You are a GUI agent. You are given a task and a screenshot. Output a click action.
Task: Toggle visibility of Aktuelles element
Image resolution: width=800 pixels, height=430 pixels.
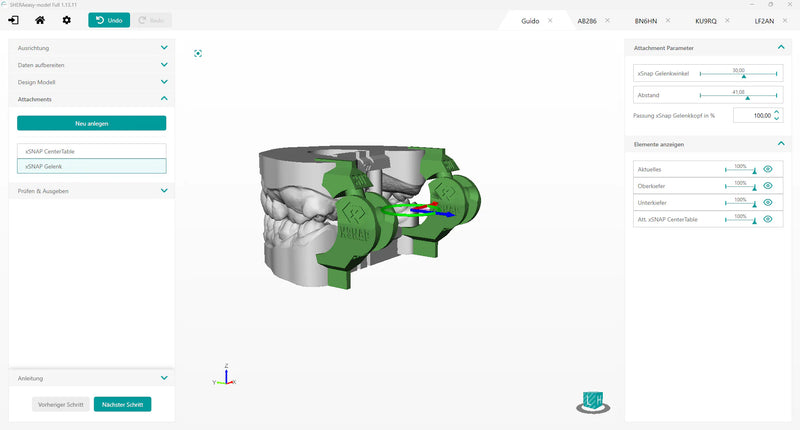point(768,169)
